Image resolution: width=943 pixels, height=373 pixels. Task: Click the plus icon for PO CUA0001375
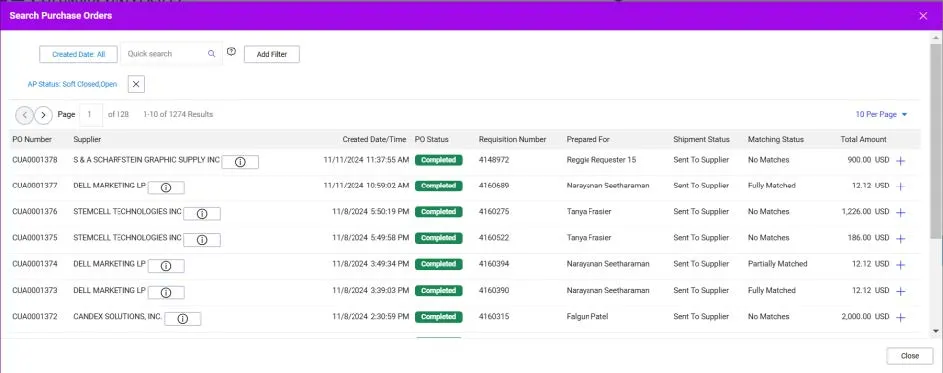[x=900, y=239]
